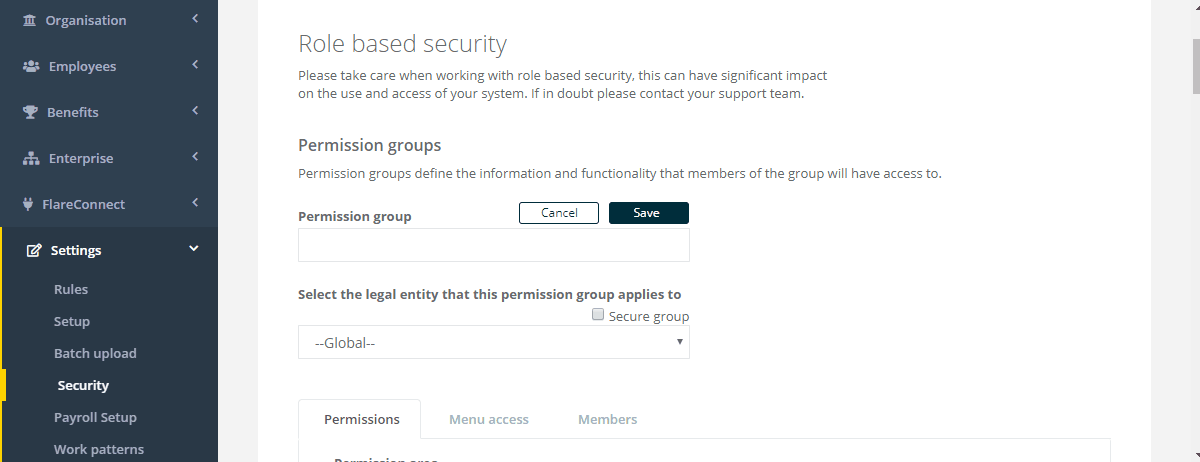The image size is (1200, 462).
Task: Expand the Organisation menu chevron
Action: pos(195,19)
